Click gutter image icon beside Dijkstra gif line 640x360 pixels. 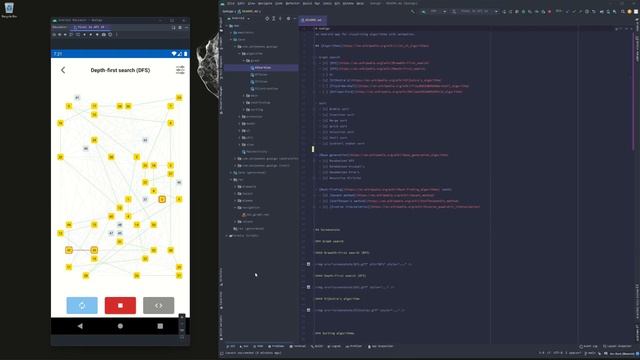[309, 310]
